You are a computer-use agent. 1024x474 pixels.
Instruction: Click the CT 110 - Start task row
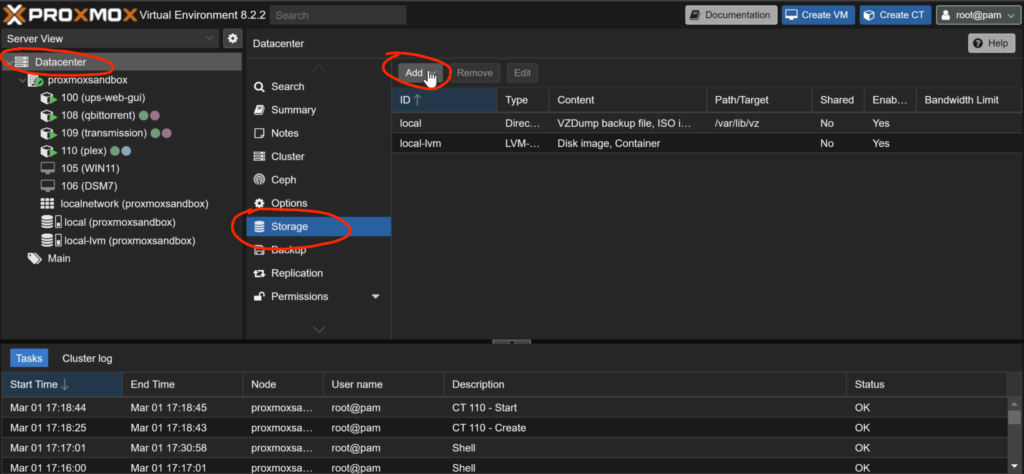pos(504,407)
